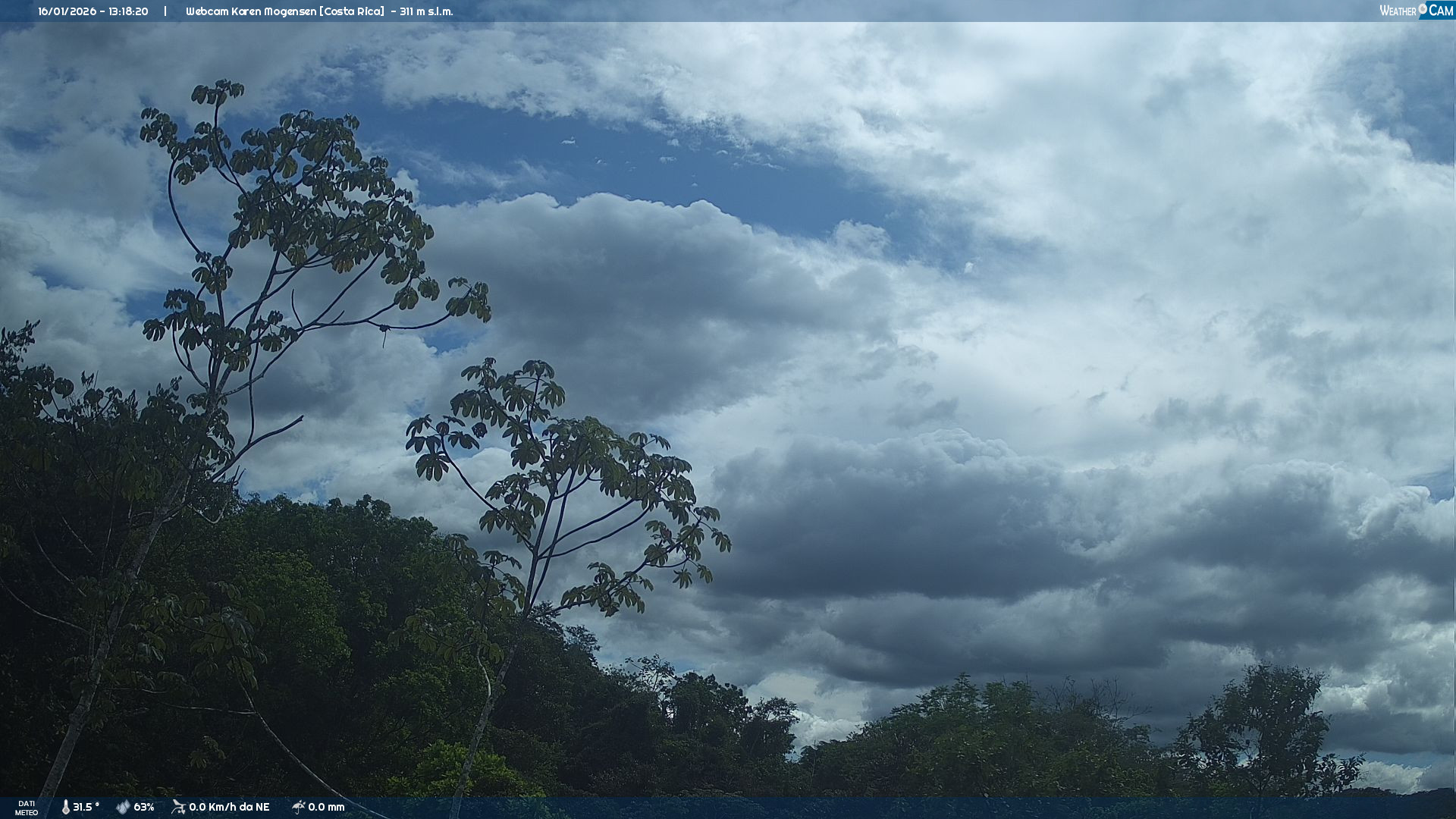The width and height of the screenshot is (1456, 819).
Task: Click the 311 m s.l.m. altitude text
Action: (x=426, y=11)
